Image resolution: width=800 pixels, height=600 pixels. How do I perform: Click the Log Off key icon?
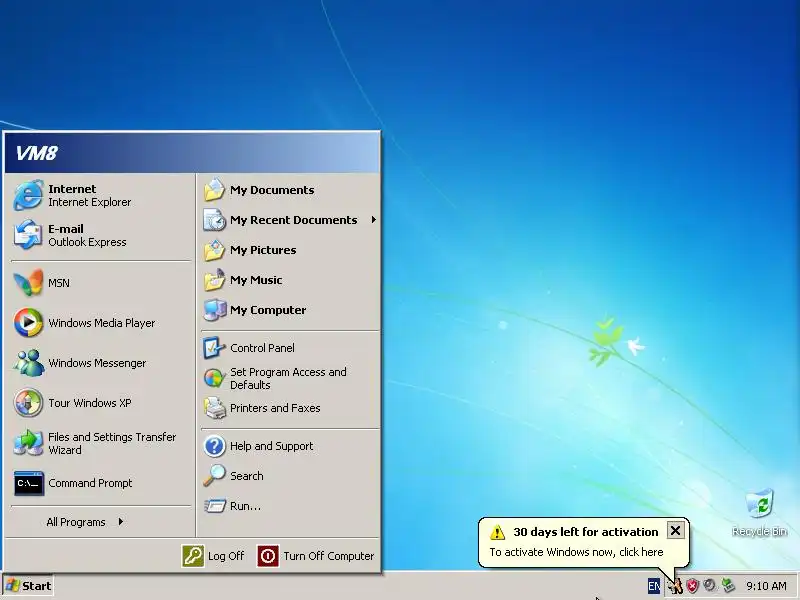[193, 556]
